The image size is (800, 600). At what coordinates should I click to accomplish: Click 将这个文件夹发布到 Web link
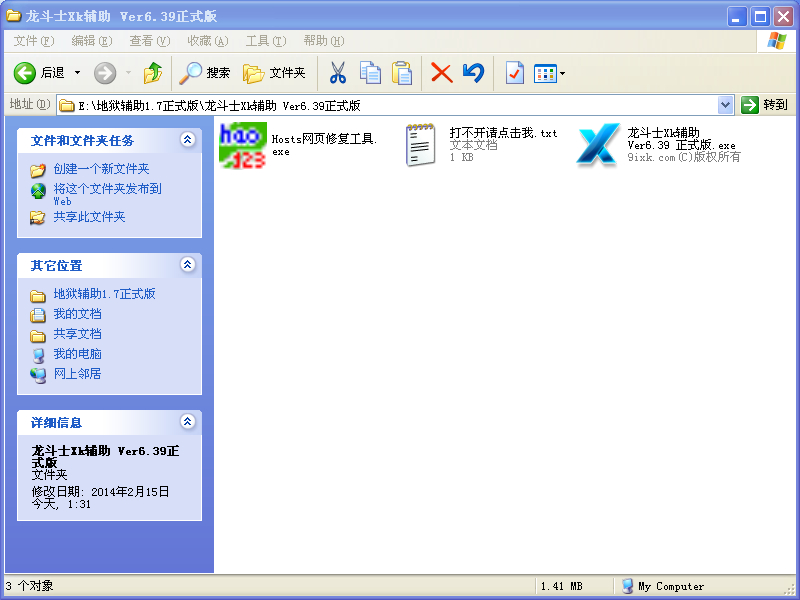tap(108, 194)
